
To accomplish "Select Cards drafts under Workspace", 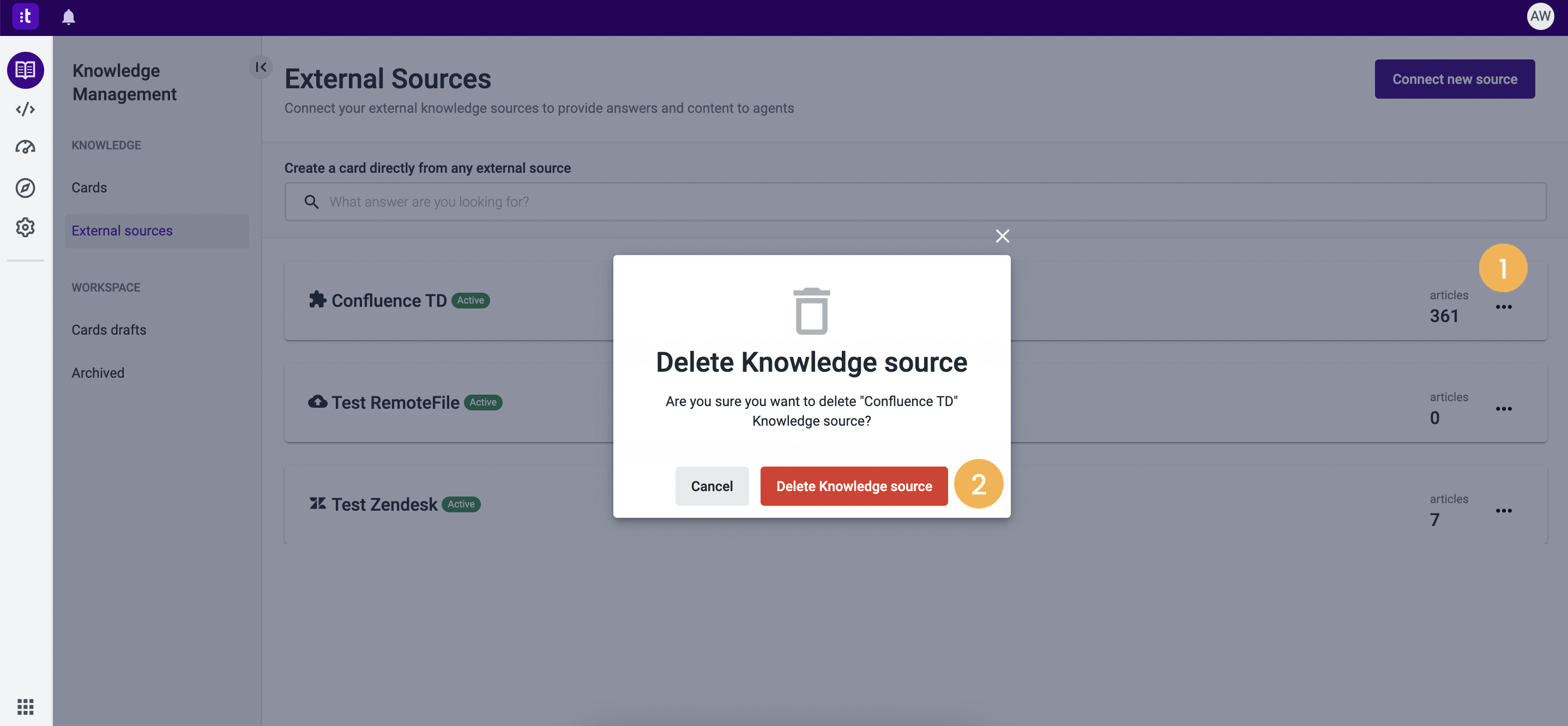I will pyautogui.click(x=109, y=329).
